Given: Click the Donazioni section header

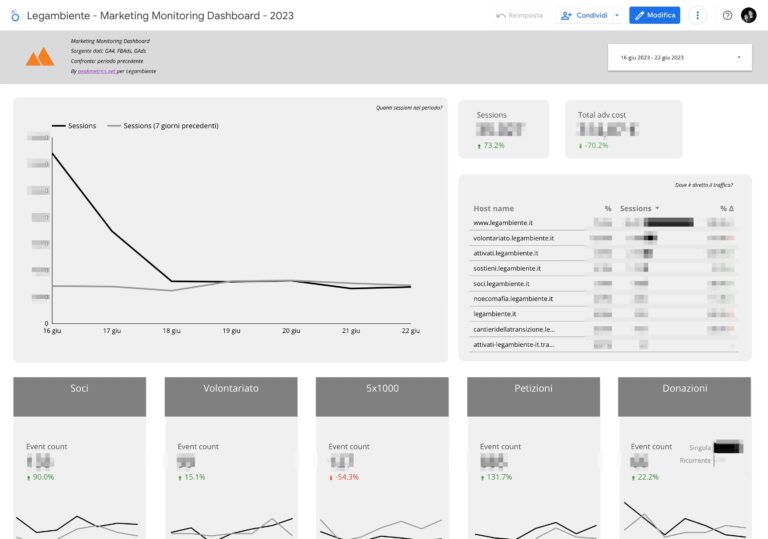Looking at the screenshot, I should [x=684, y=388].
